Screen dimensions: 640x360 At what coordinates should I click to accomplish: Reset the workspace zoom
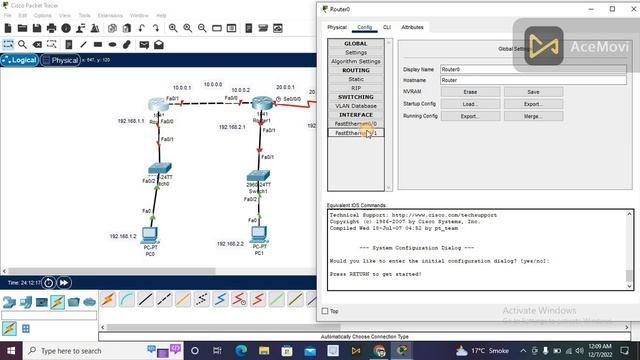click(x=188, y=28)
